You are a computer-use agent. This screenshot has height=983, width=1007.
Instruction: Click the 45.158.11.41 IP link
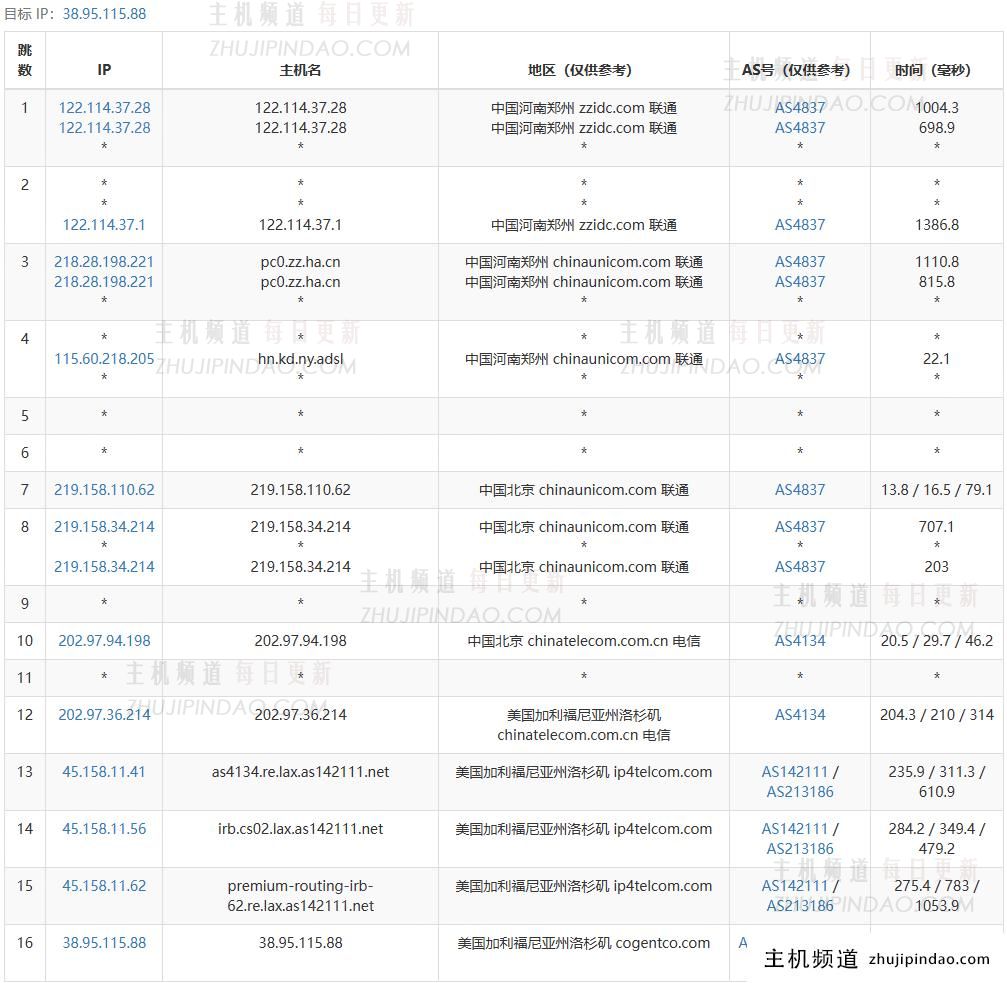(104, 772)
